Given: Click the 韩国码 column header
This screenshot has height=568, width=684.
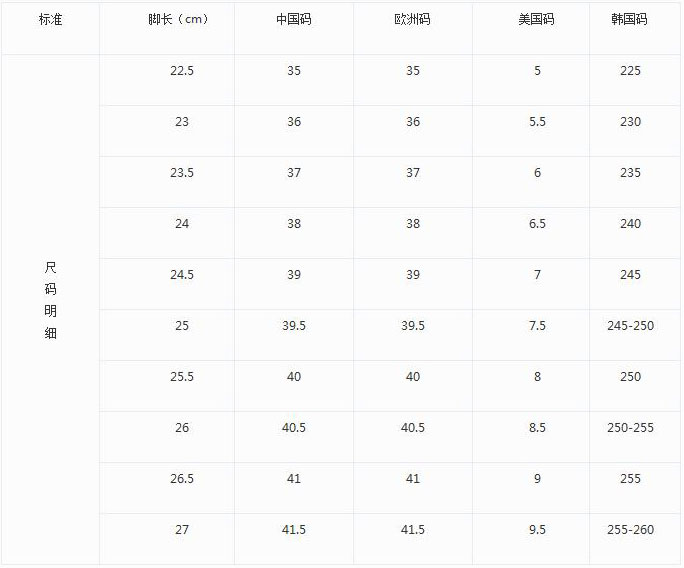Looking at the screenshot, I should [630, 20].
